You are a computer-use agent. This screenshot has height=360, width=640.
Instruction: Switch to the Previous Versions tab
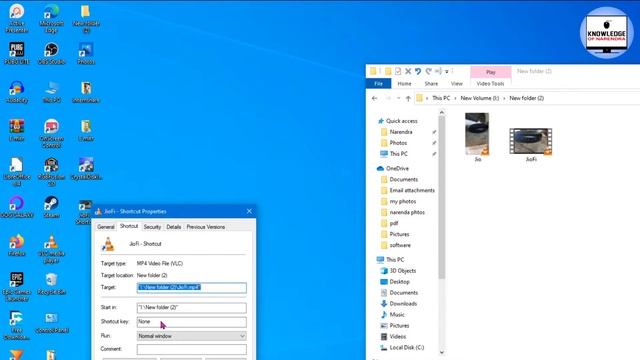pyautogui.click(x=206, y=227)
